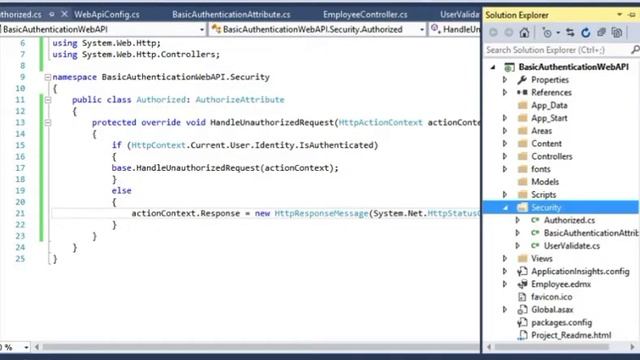This screenshot has height=360, width=640.
Task: Click the HttpResponseMessage type in code
Action: click(x=321, y=213)
